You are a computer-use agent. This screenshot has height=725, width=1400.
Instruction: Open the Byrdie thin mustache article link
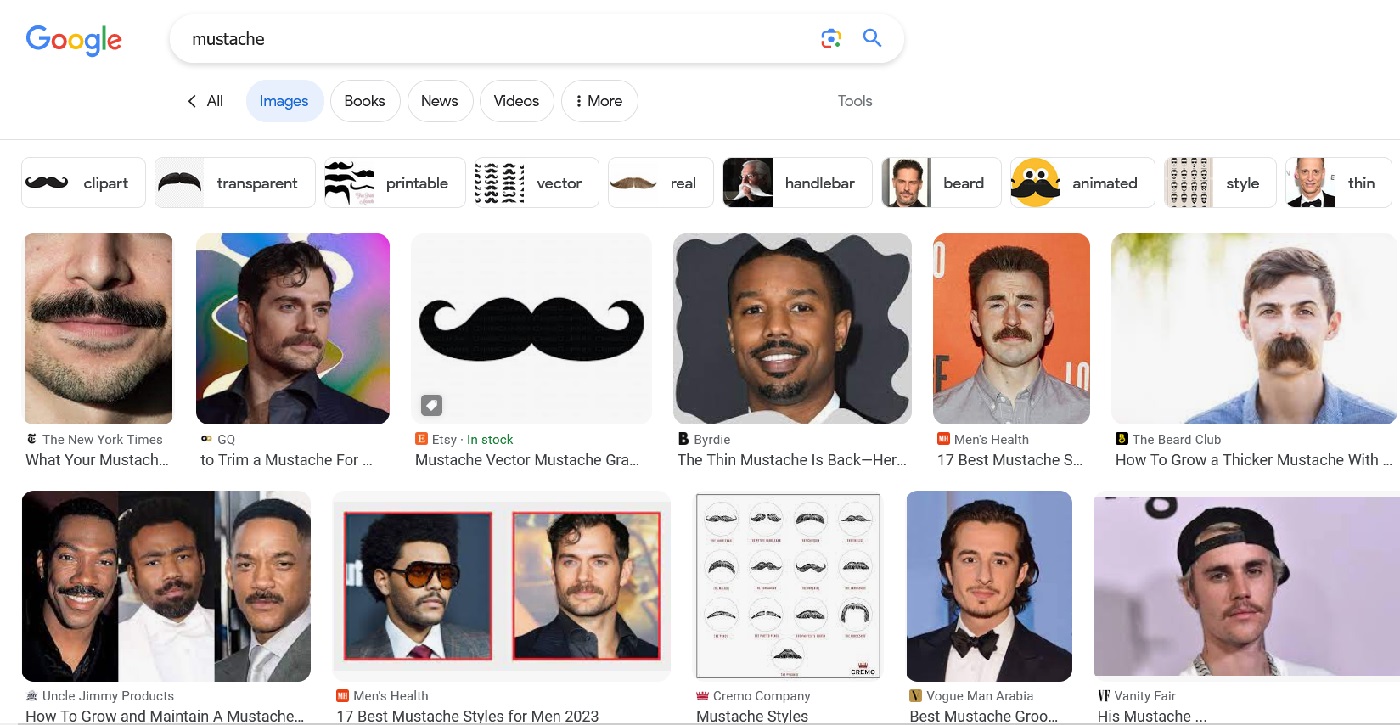(793, 459)
